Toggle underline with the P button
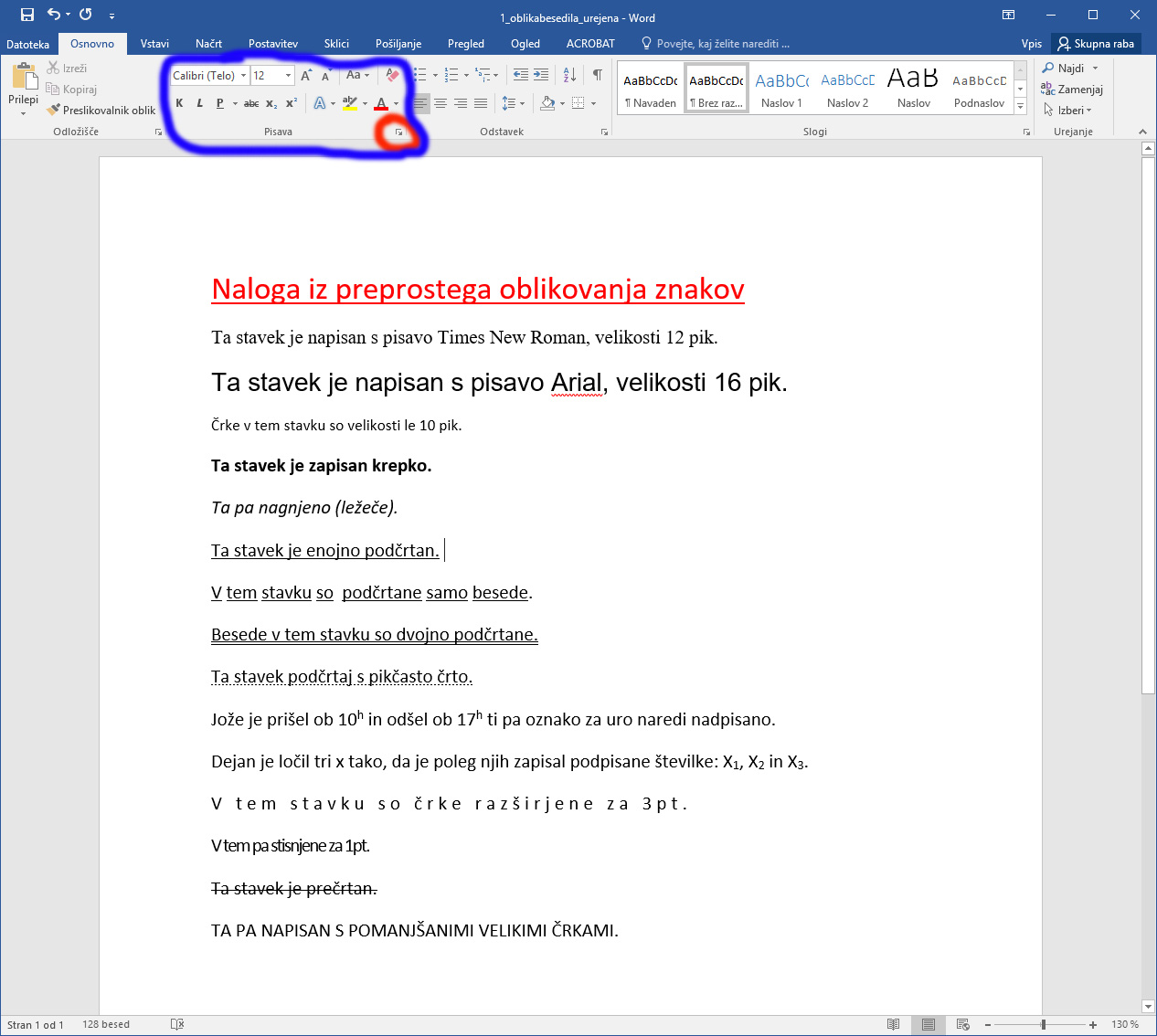The image size is (1157, 1036). [x=219, y=103]
